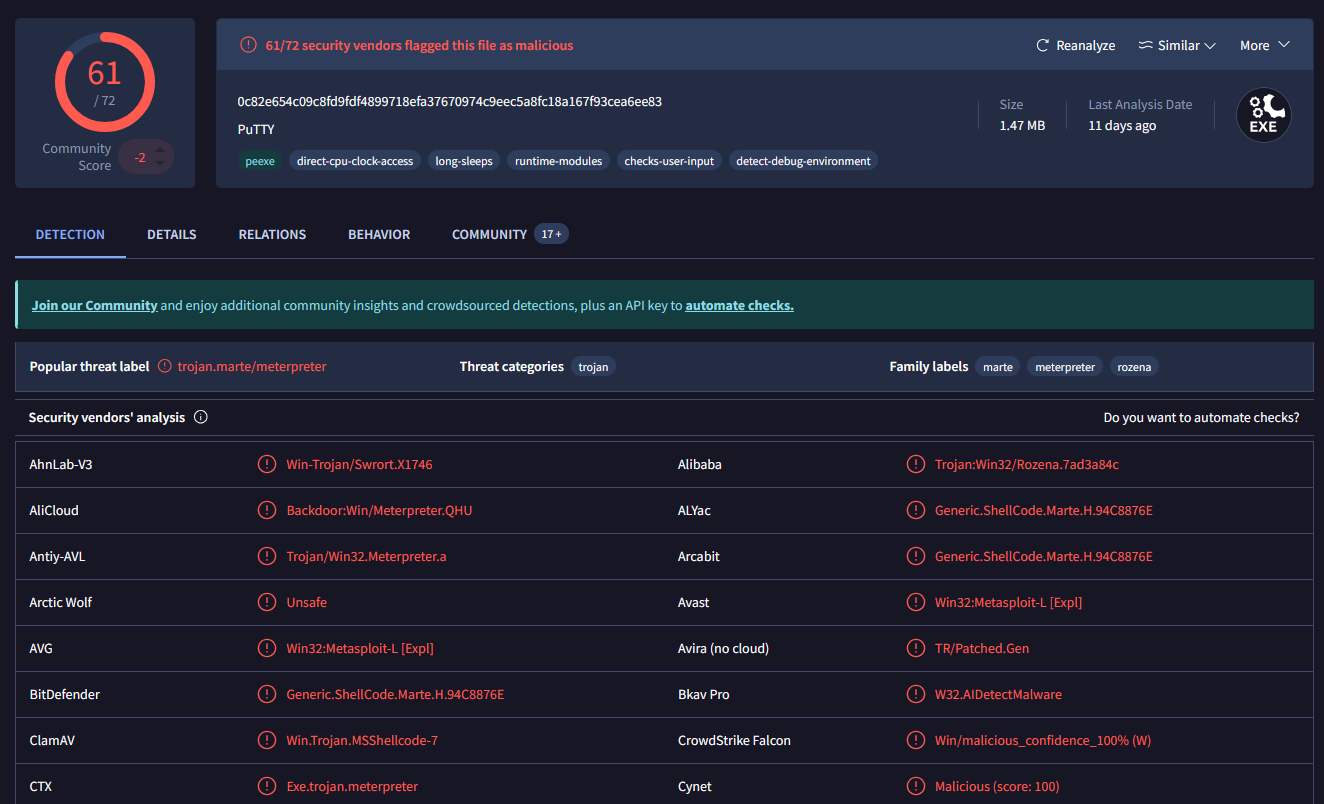Screen dimensions: 1324x804
Task: Downvote the community score with down arrow
Action: click(x=161, y=165)
